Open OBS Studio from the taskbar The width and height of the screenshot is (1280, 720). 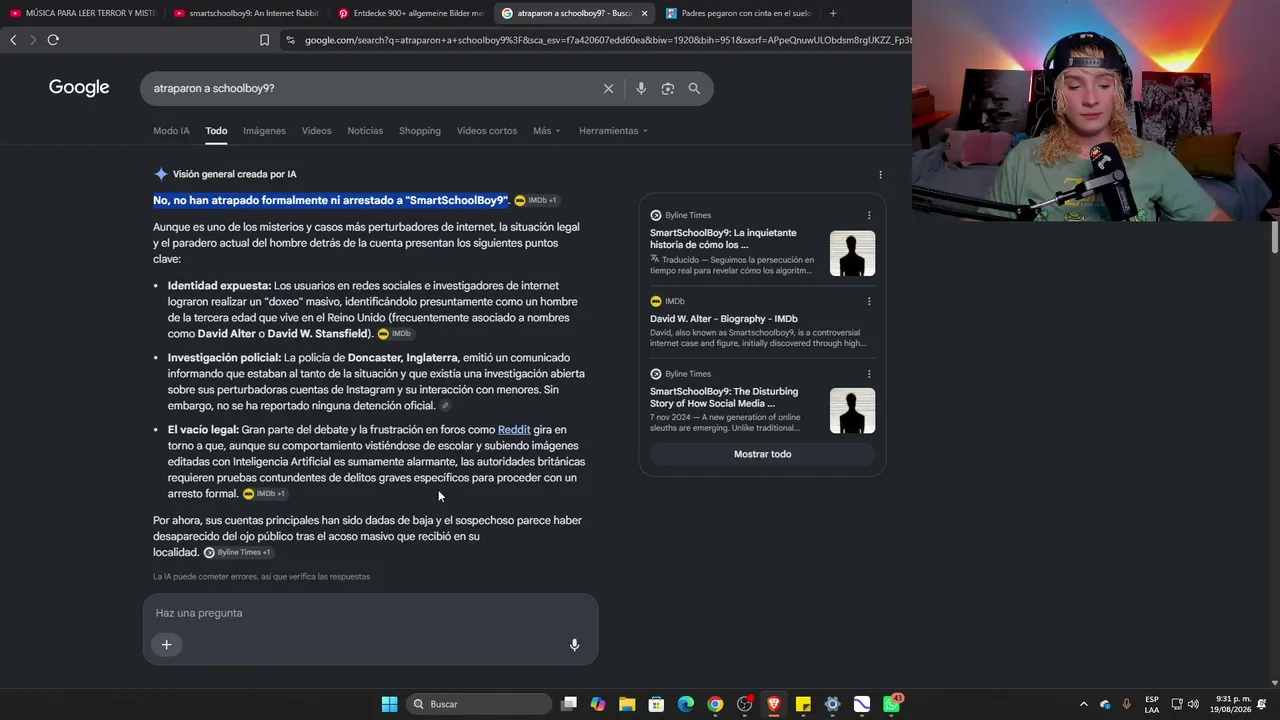[744, 704]
